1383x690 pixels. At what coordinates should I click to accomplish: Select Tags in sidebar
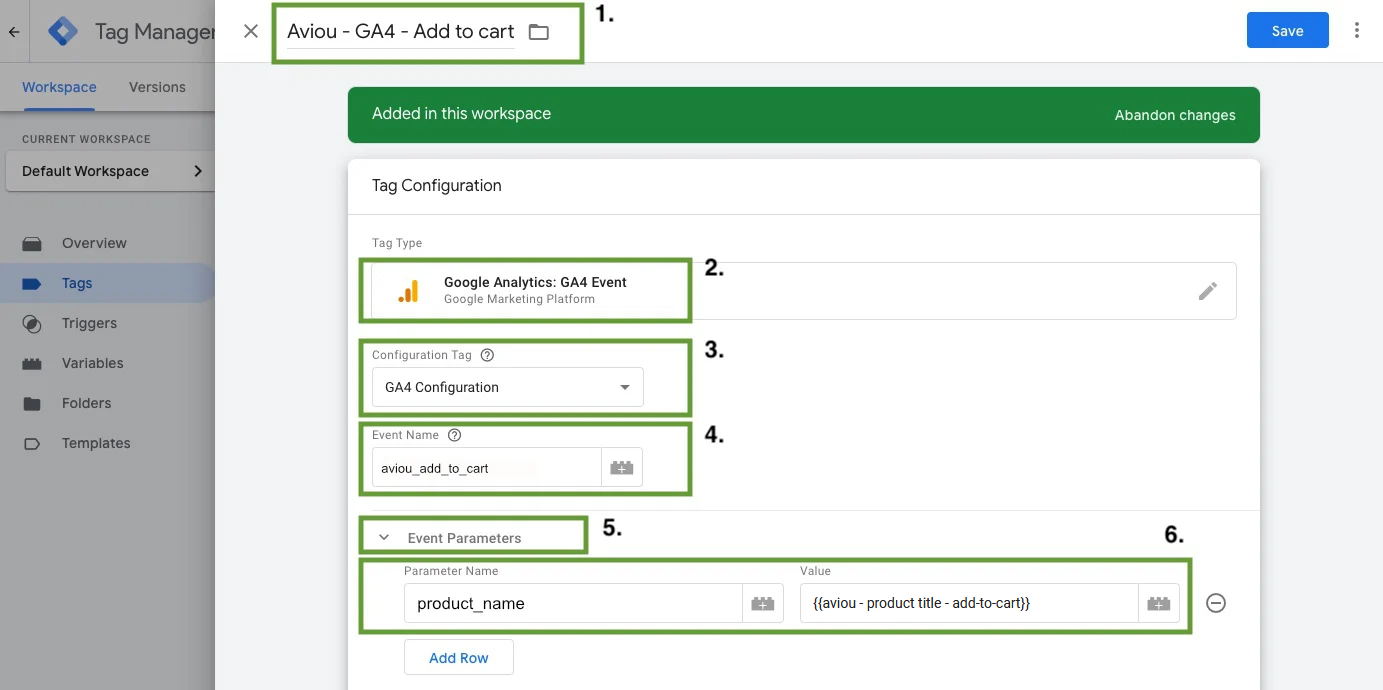(107, 283)
